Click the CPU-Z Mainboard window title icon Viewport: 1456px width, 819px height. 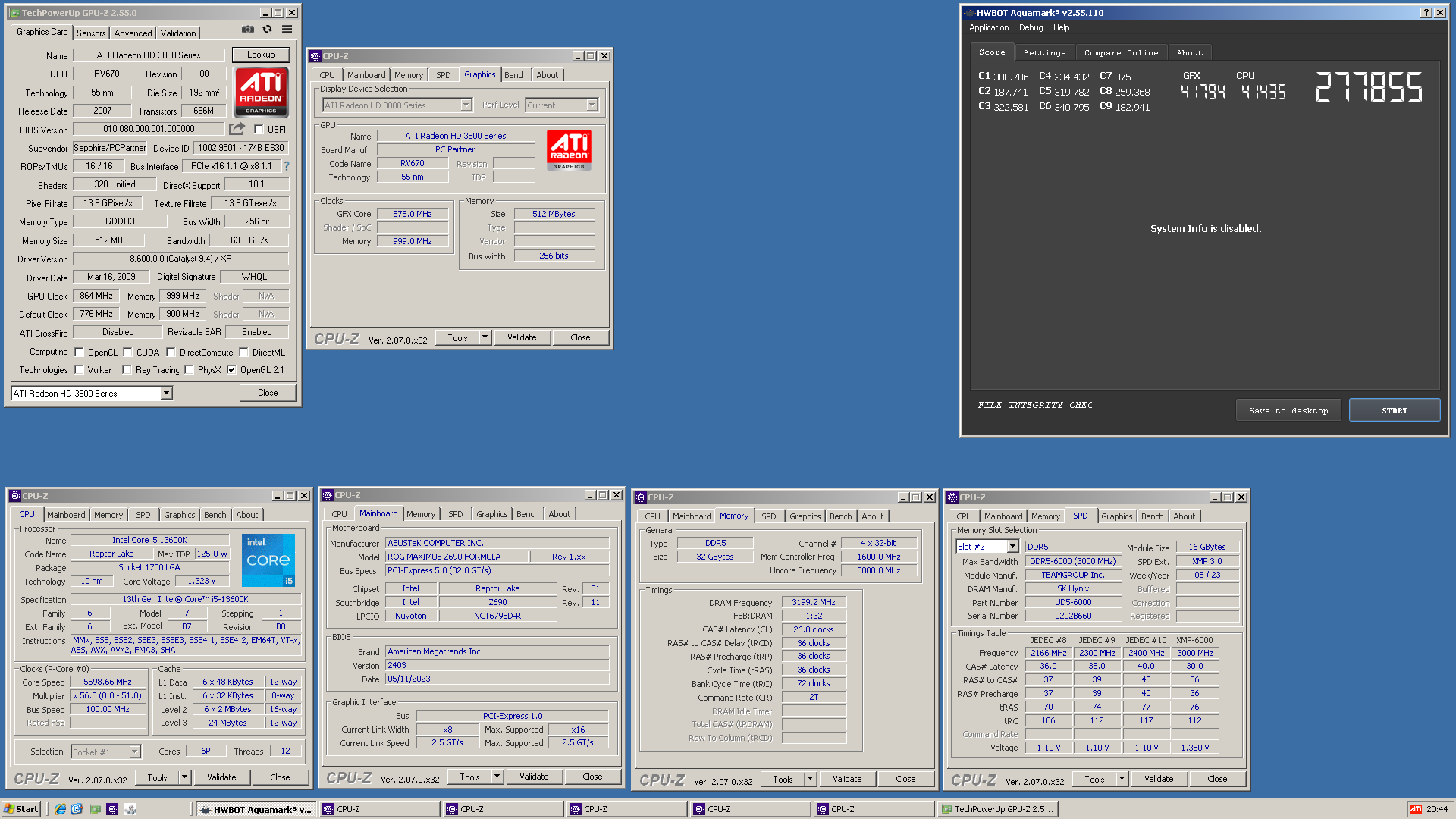328,495
